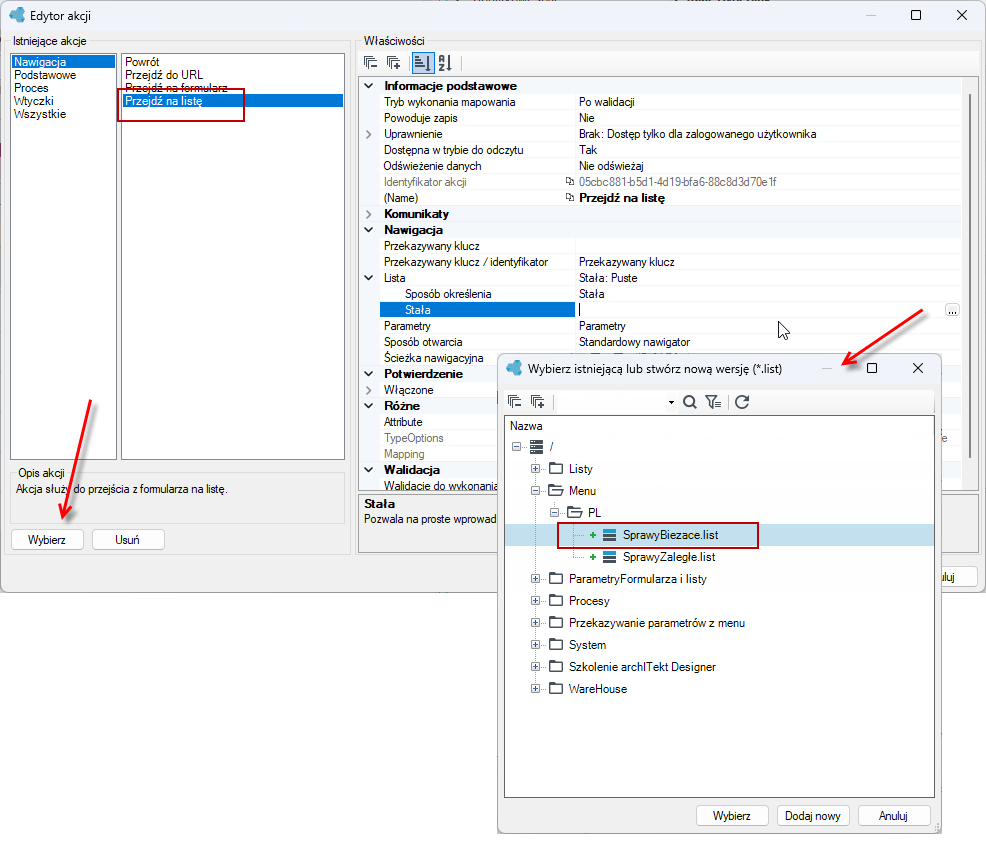The image size is (986, 842).
Task: Collapse the Menu folder in the tree
Action: (535, 490)
